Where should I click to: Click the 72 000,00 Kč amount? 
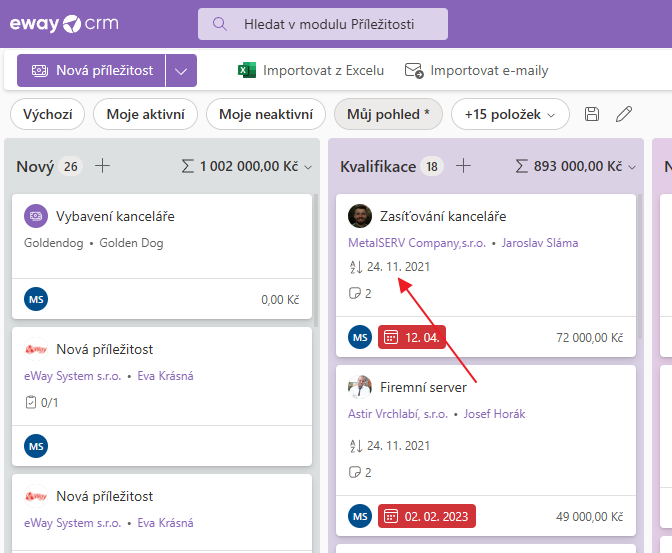click(x=590, y=337)
